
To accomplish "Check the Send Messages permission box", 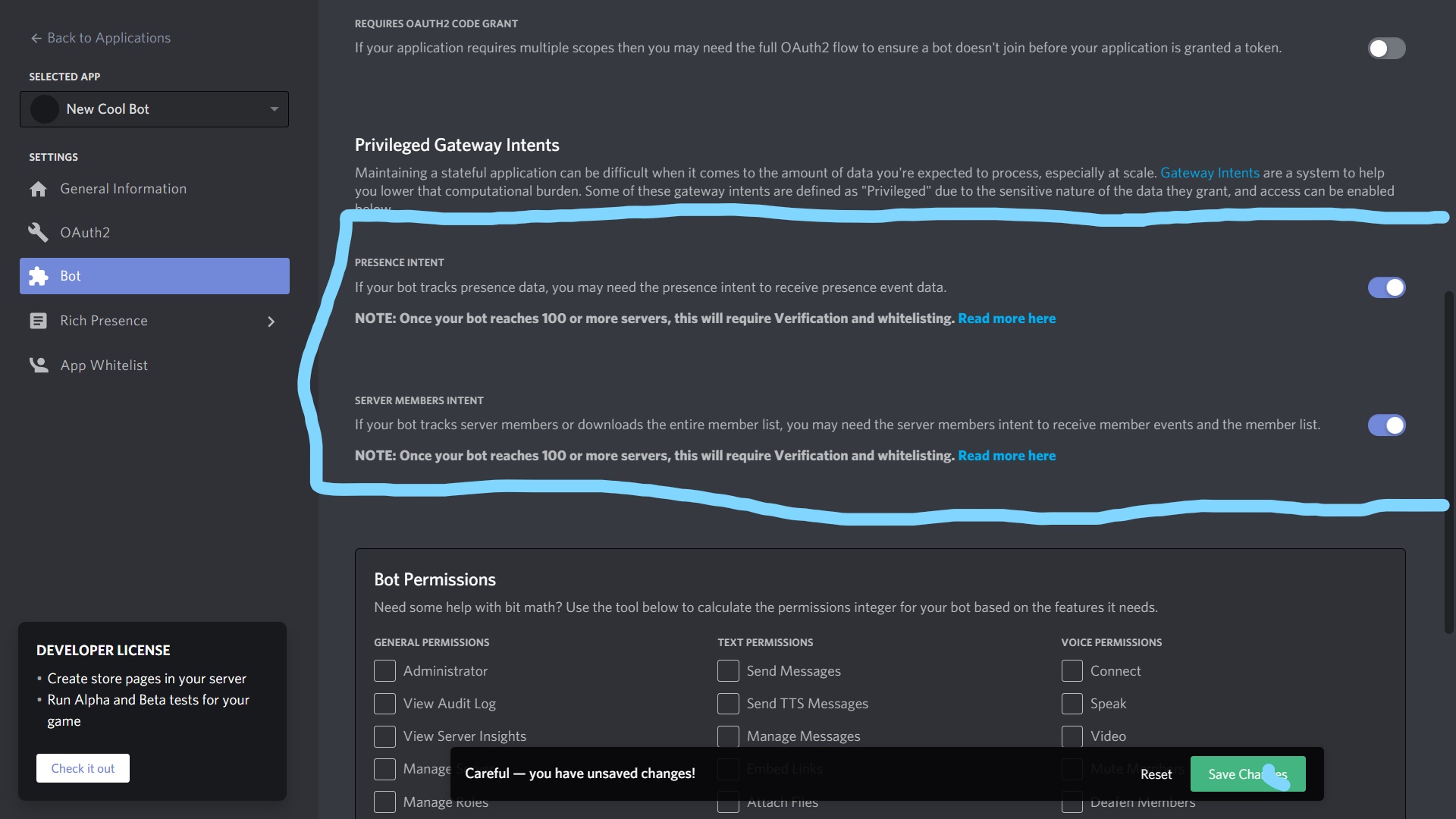I will coord(728,670).
